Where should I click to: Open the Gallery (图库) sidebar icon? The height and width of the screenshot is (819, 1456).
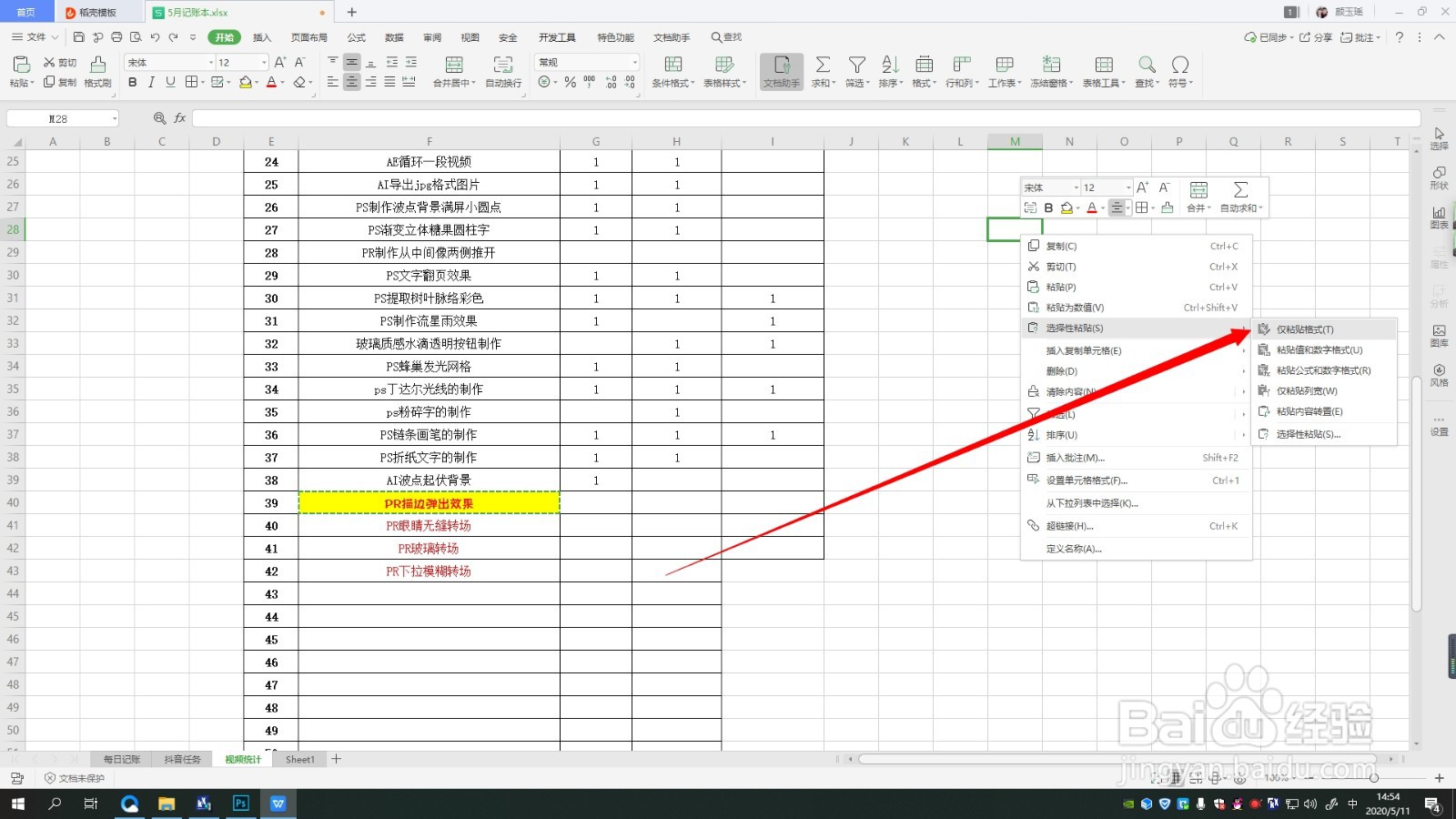pos(1439,336)
